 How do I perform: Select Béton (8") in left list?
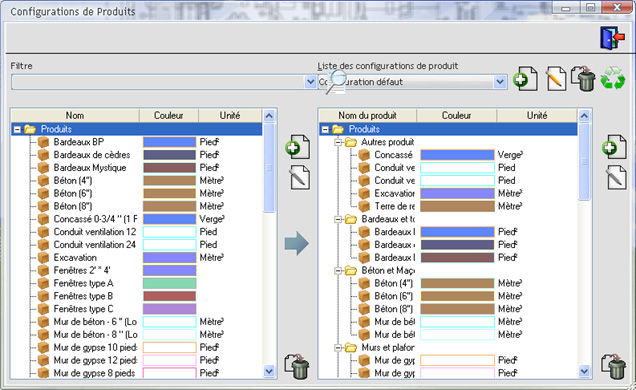73,206
